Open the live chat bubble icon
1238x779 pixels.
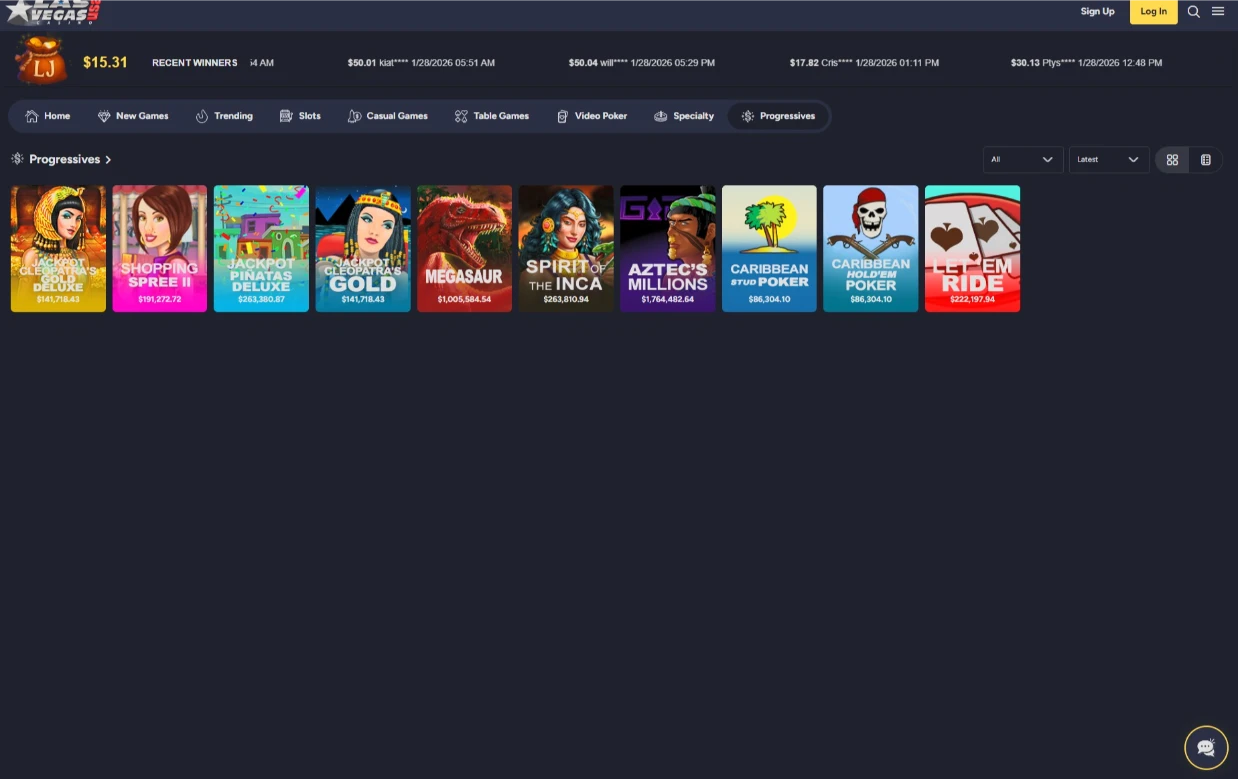pos(1206,747)
